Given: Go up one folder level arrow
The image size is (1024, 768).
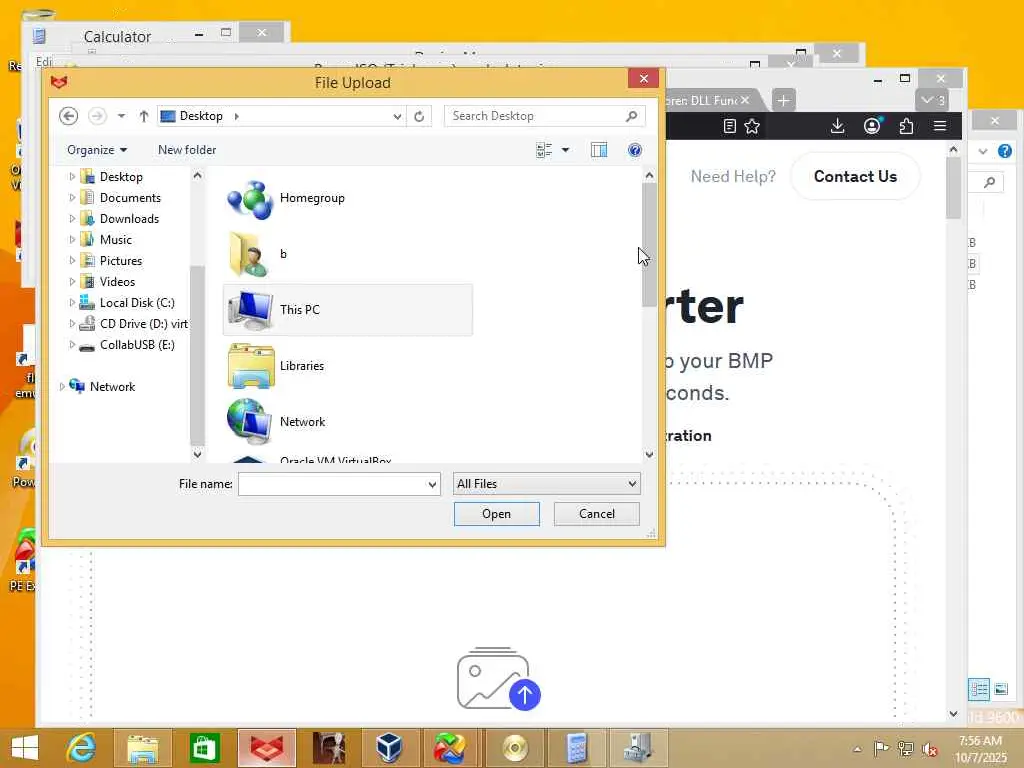Looking at the screenshot, I should (144, 116).
